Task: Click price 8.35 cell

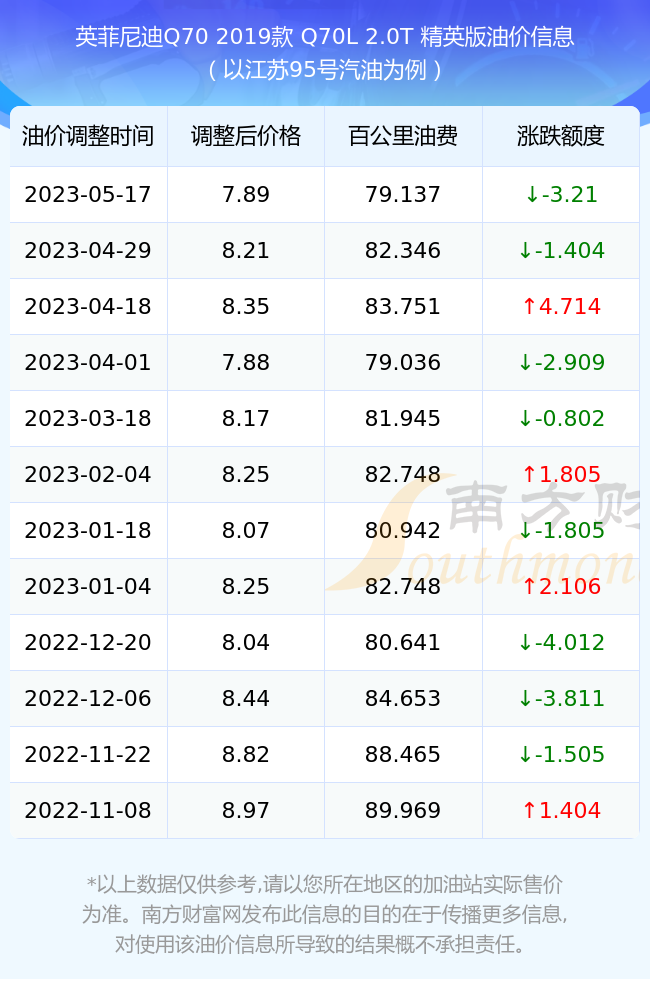Action: (246, 307)
